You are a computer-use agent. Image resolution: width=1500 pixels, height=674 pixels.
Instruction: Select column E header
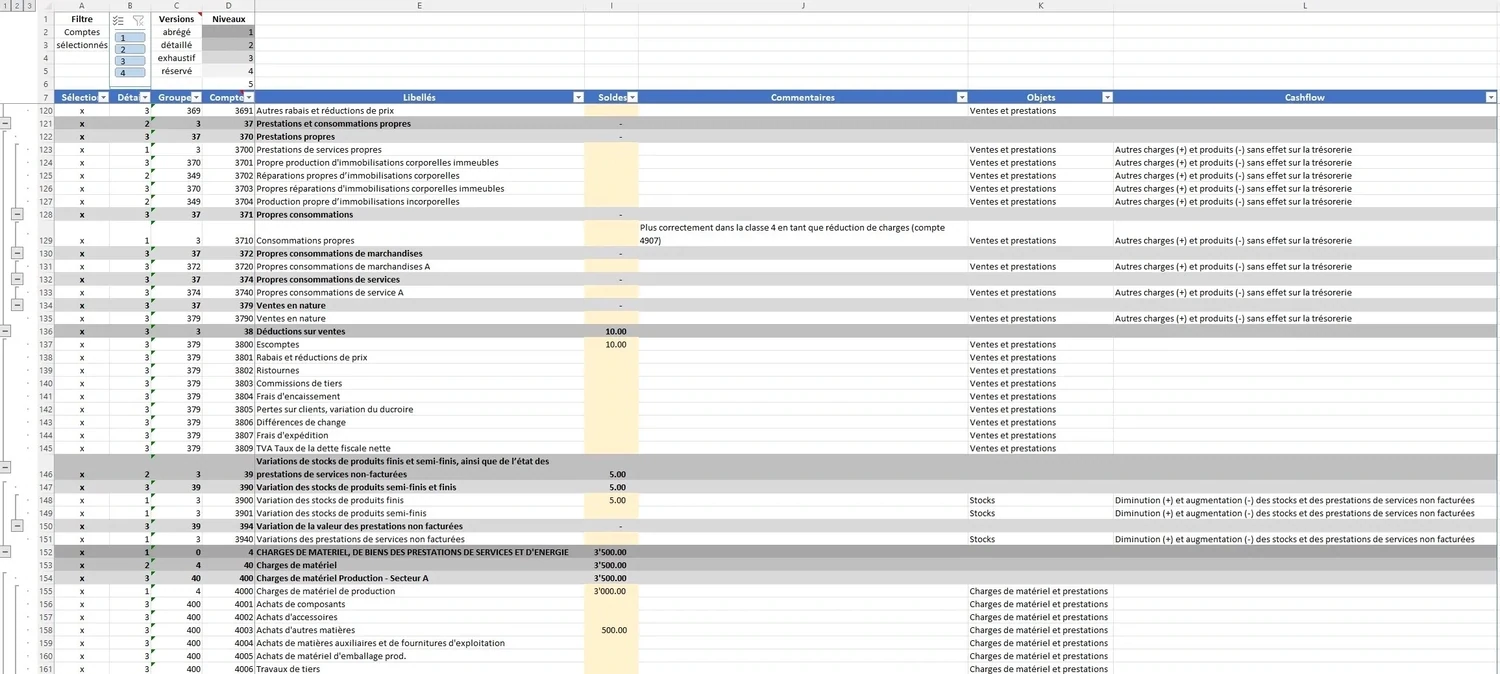419,6
